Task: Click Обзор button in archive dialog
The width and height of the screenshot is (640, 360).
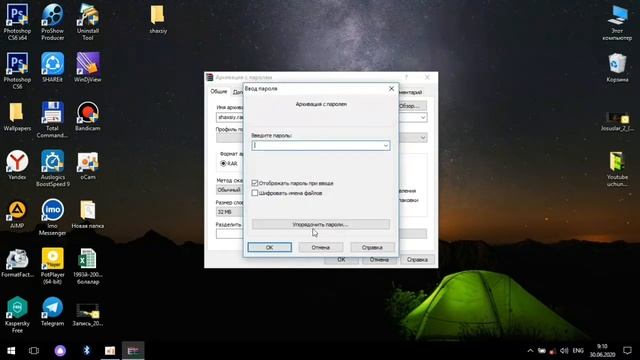Action: (412, 106)
